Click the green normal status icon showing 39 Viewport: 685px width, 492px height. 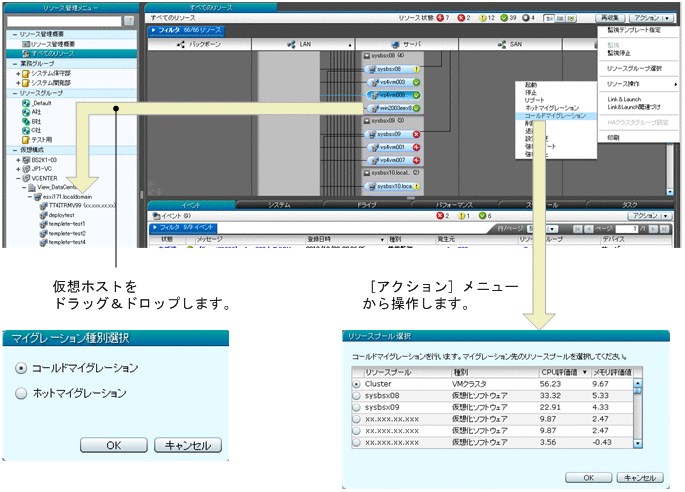pyautogui.click(x=504, y=18)
